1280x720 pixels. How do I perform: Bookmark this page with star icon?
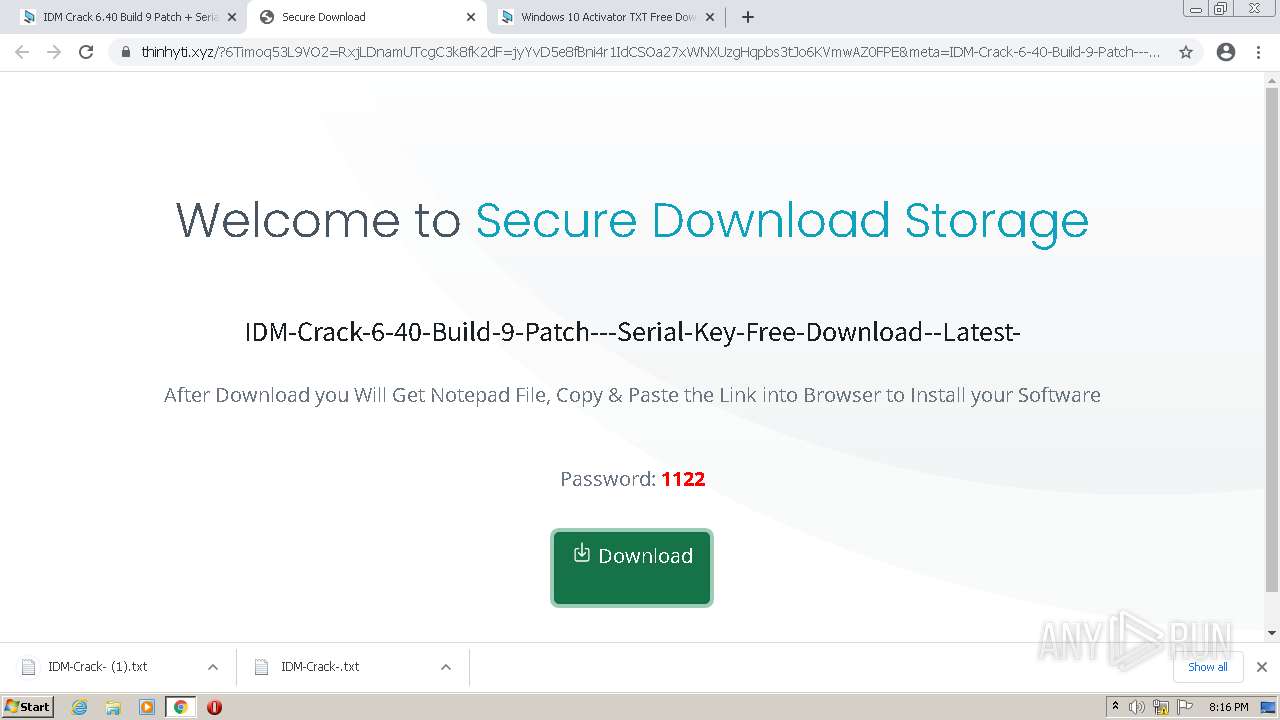tap(1186, 52)
